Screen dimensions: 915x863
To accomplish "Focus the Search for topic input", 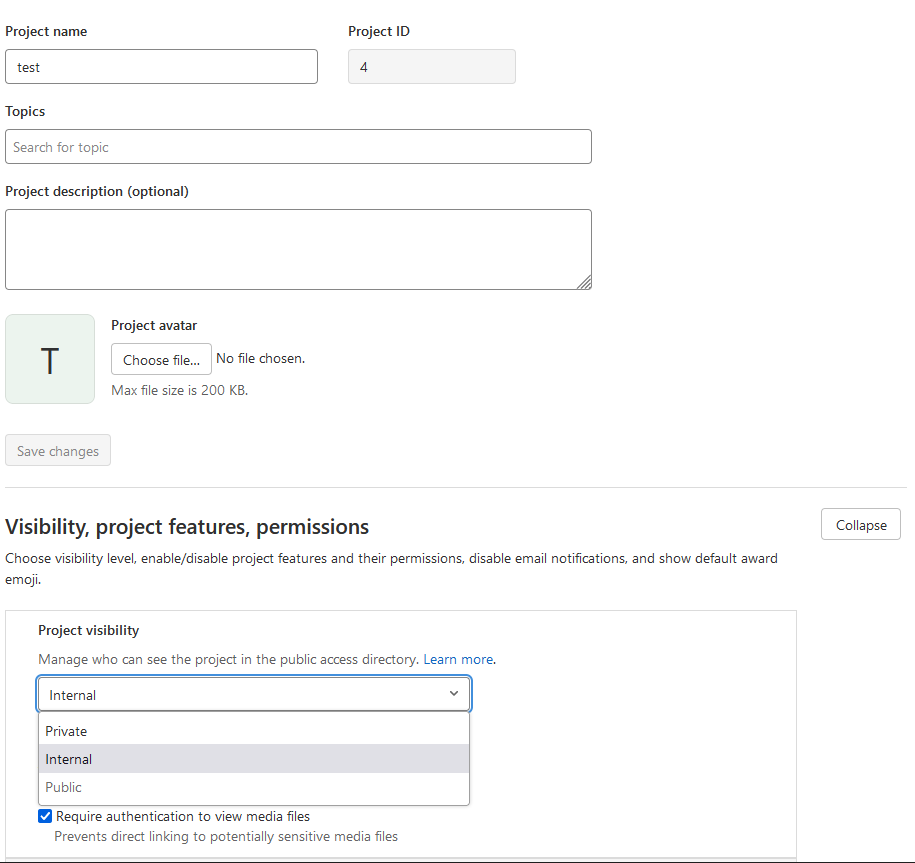I will point(298,146).
